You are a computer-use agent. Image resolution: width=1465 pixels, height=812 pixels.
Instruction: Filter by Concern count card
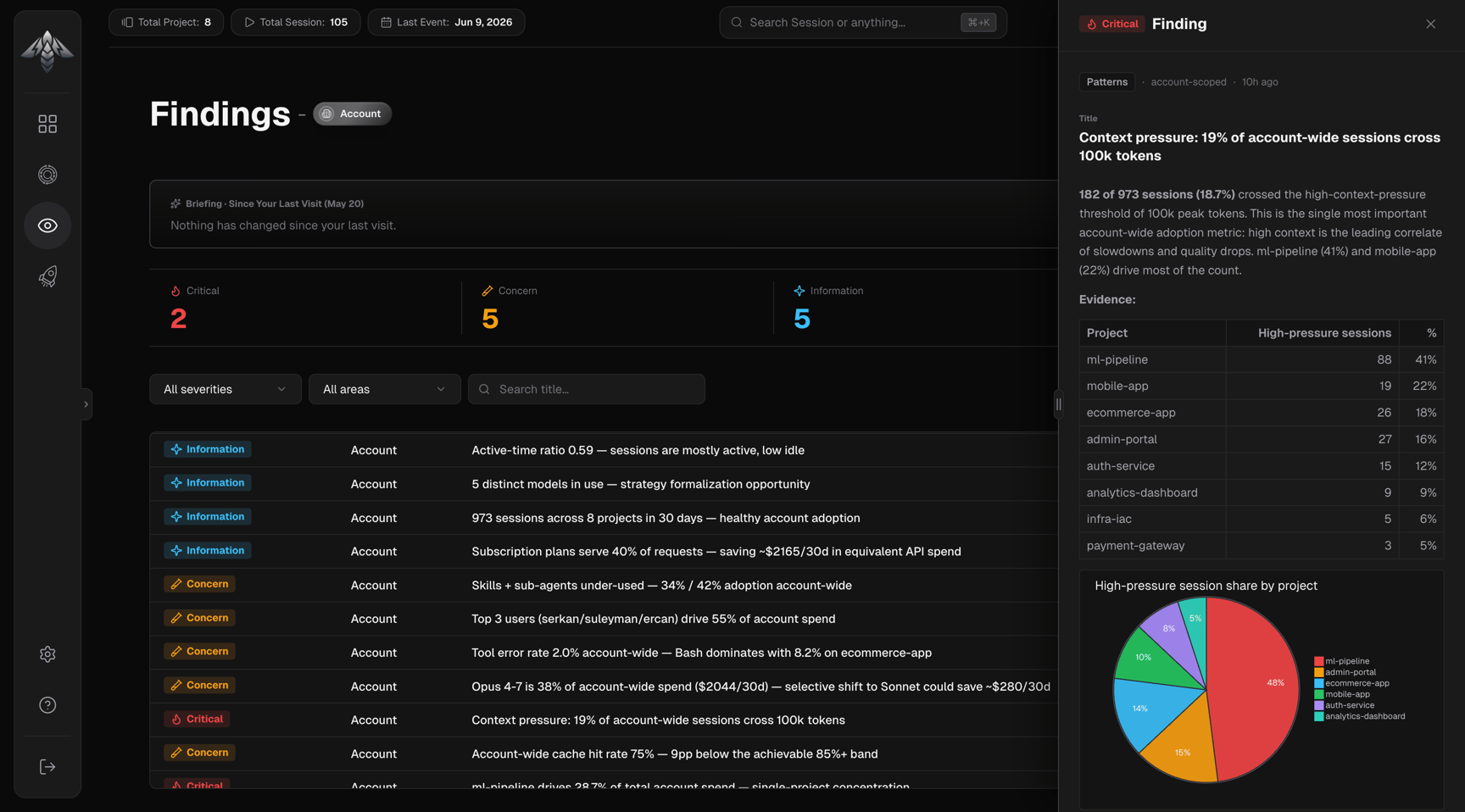tap(617, 308)
